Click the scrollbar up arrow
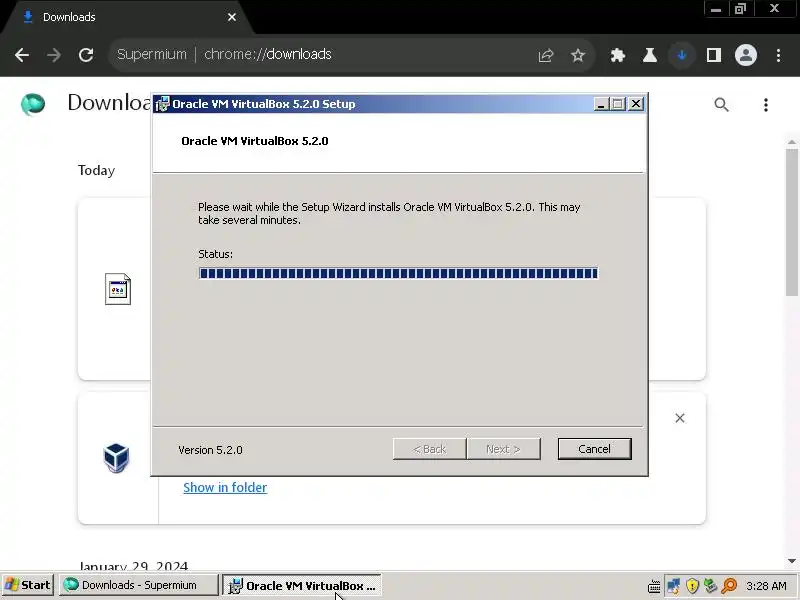 coord(792,142)
